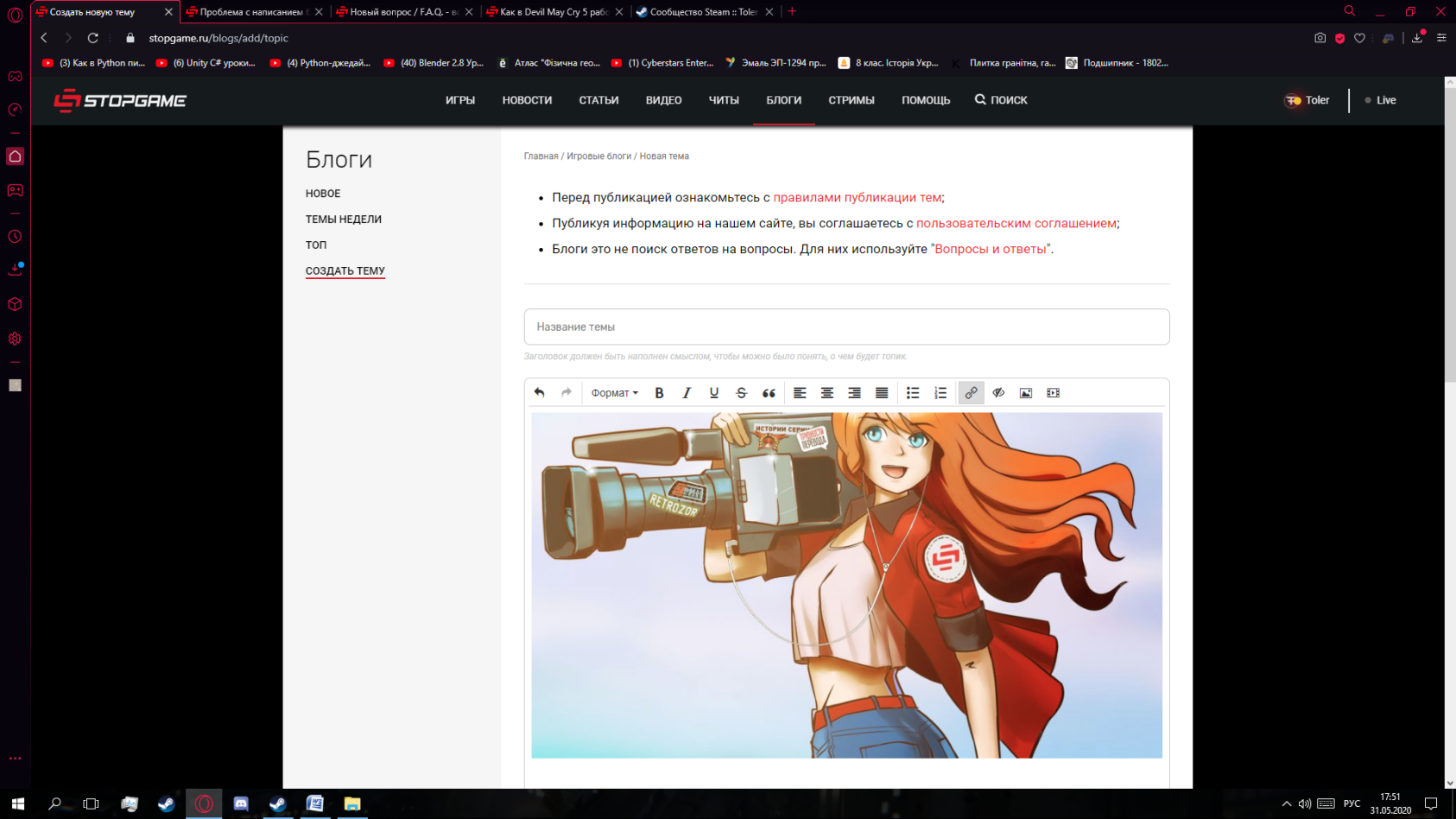The width and height of the screenshot is (1456, 819).
Task: Add page to bookmarks heart icon
Action: [x=1359, y=38]
